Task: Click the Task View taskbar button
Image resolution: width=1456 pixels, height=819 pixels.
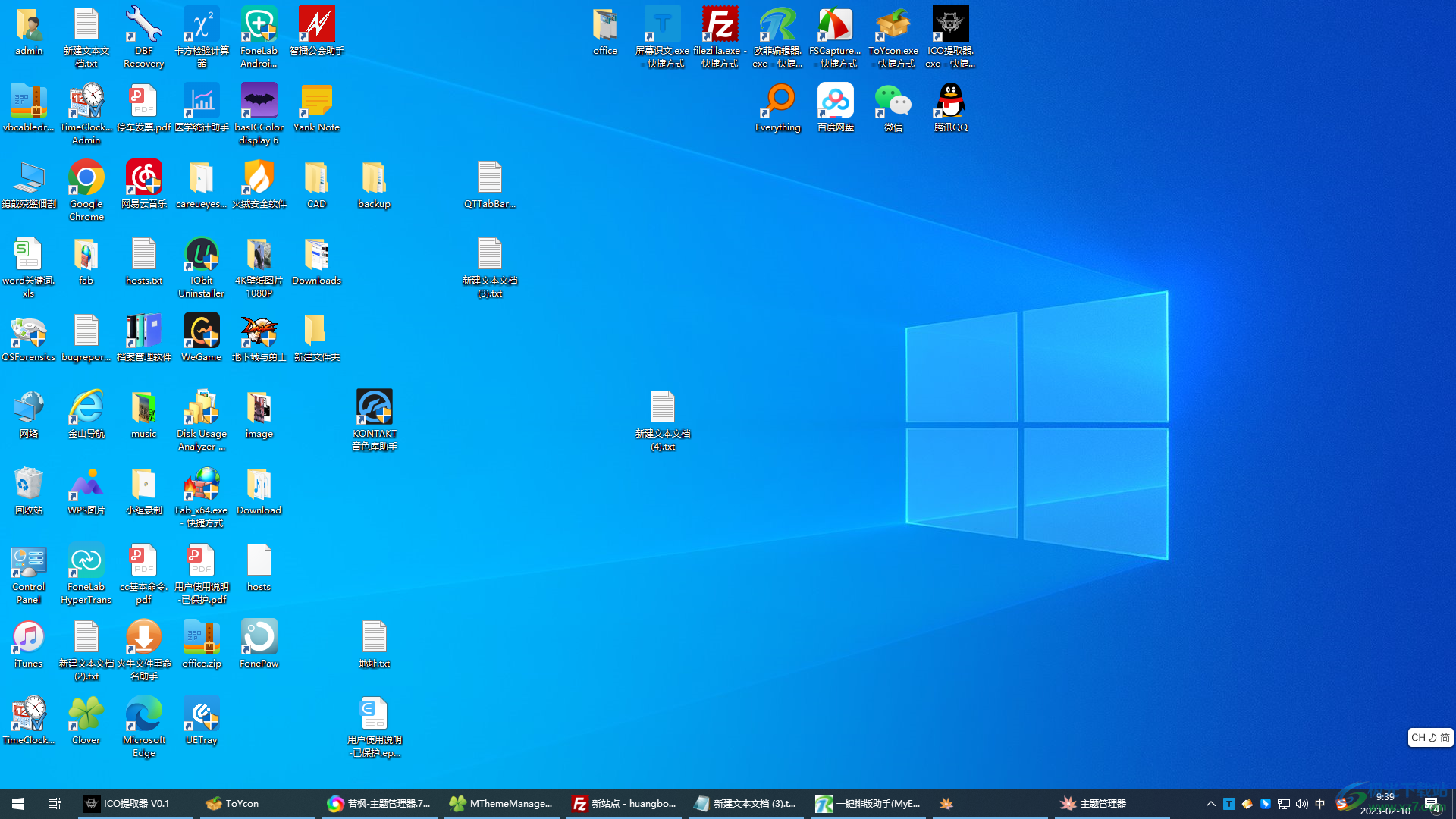Action: 55,804
